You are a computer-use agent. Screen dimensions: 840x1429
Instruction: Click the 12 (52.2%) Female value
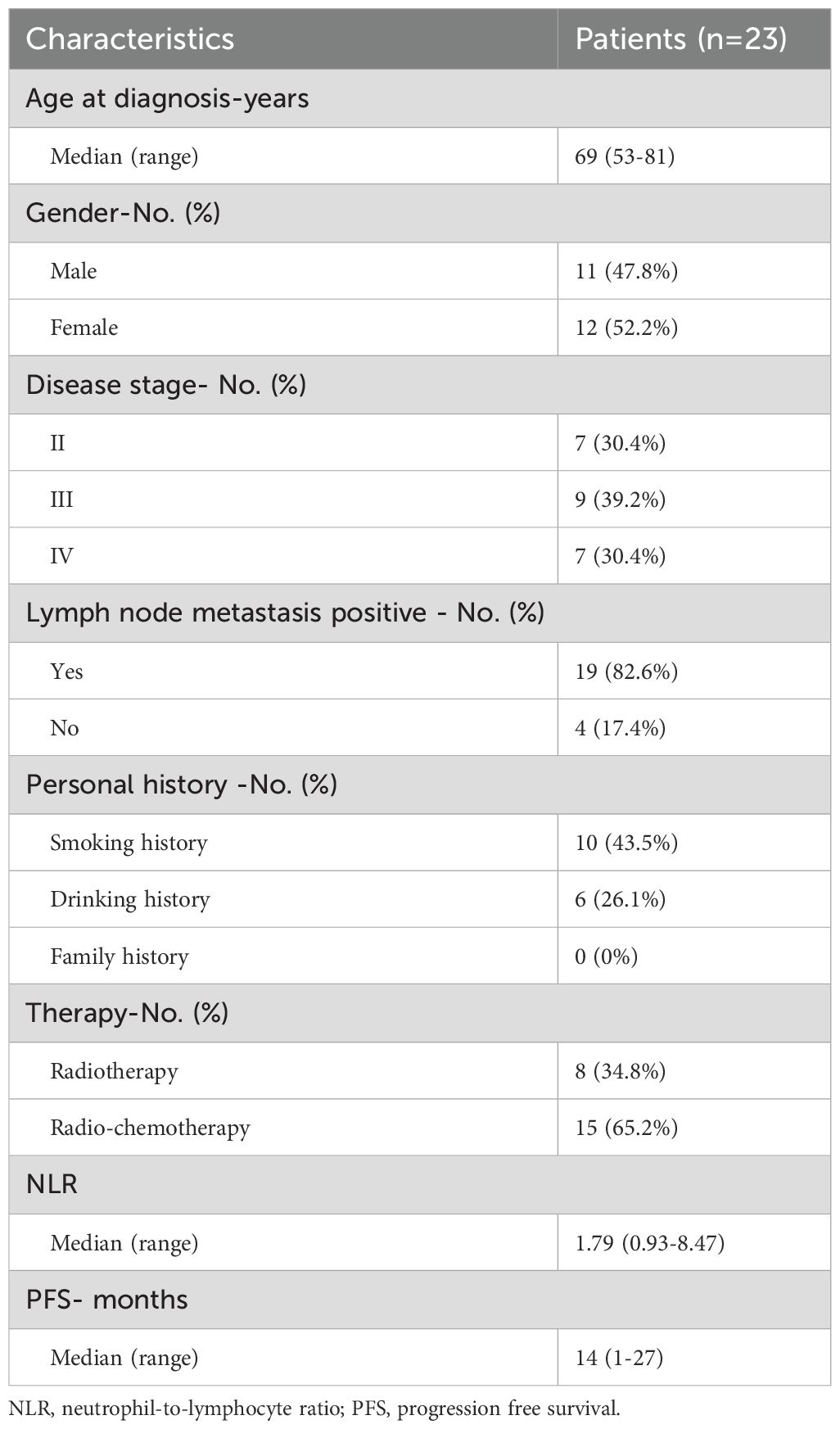[x=626, y=328]
